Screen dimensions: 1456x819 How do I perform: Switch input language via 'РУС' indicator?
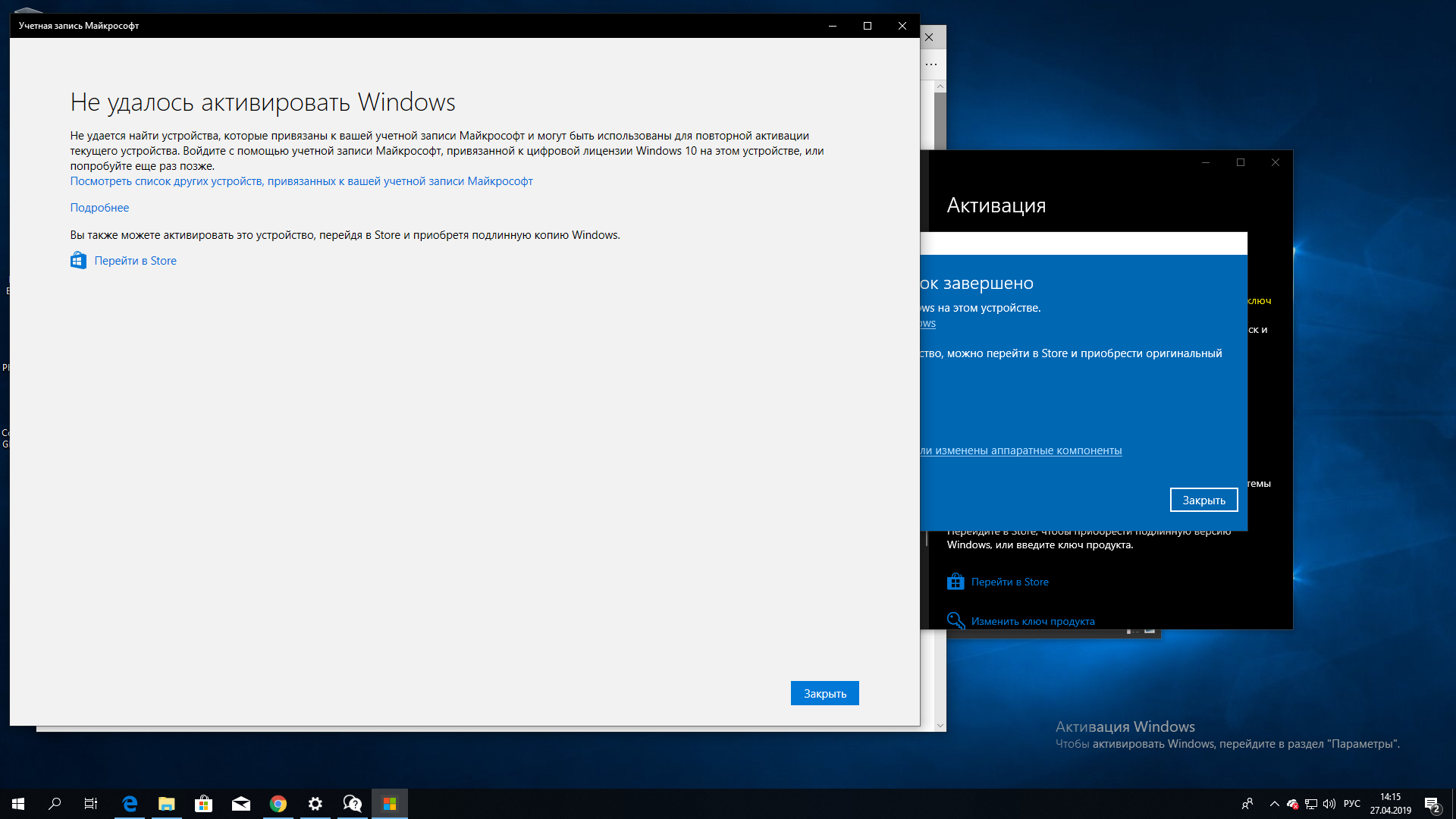click(x=1352, y=804)
